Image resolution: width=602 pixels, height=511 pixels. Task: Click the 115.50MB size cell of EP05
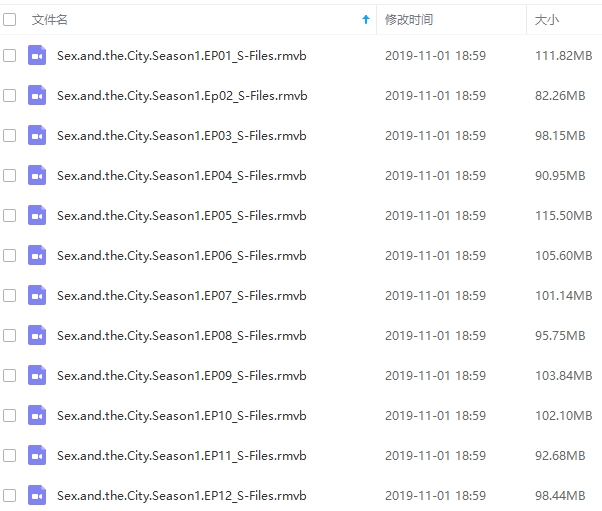(x=564, y=216)
